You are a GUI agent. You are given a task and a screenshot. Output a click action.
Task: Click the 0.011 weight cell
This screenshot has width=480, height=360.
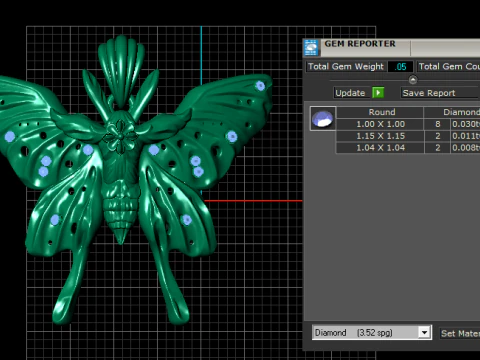pos(466,136)
